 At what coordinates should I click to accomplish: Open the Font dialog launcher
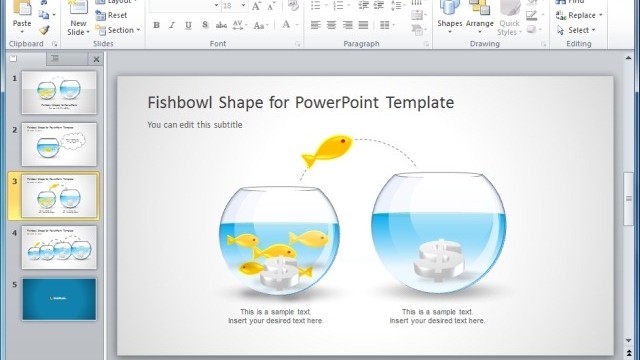[x=298, y=44]
